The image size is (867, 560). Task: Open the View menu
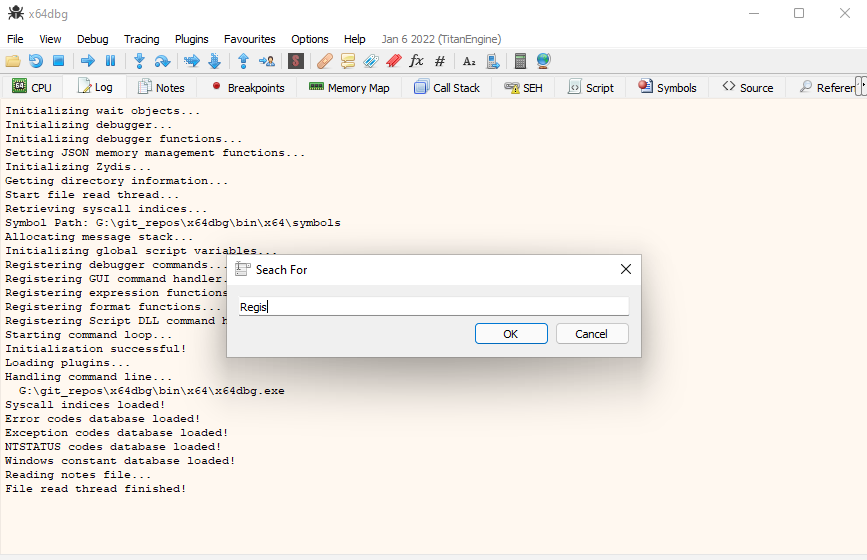pos(50,39)
